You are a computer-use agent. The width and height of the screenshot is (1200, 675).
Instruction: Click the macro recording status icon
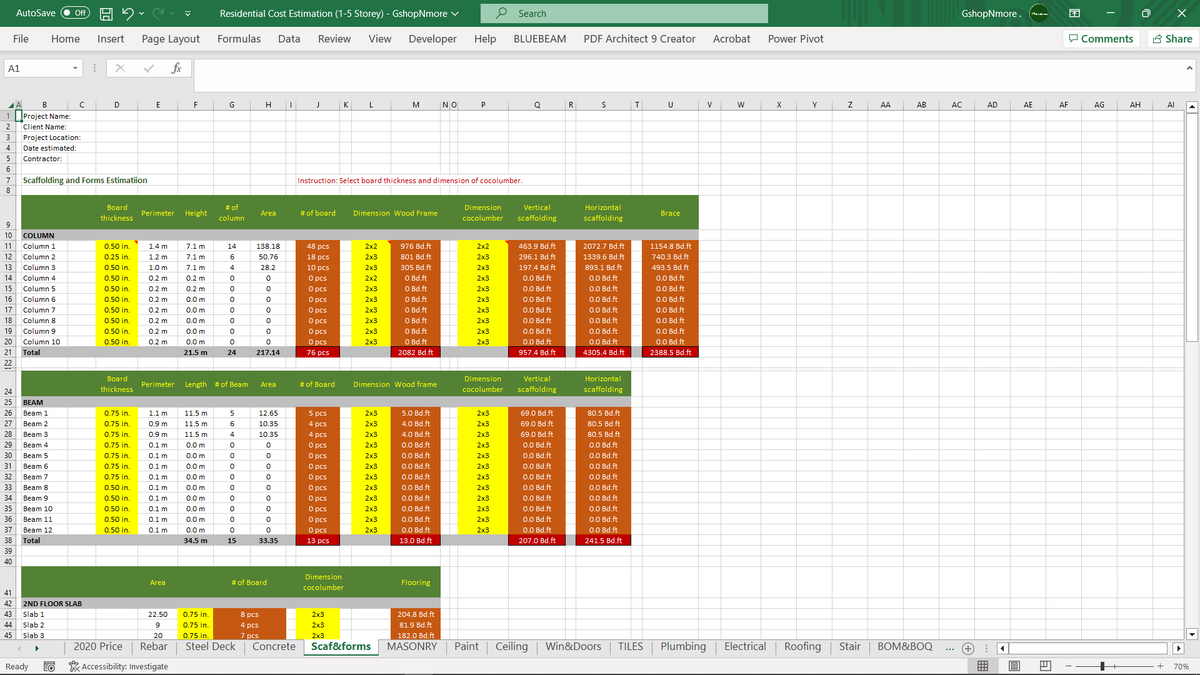click(x=47, y=666)
